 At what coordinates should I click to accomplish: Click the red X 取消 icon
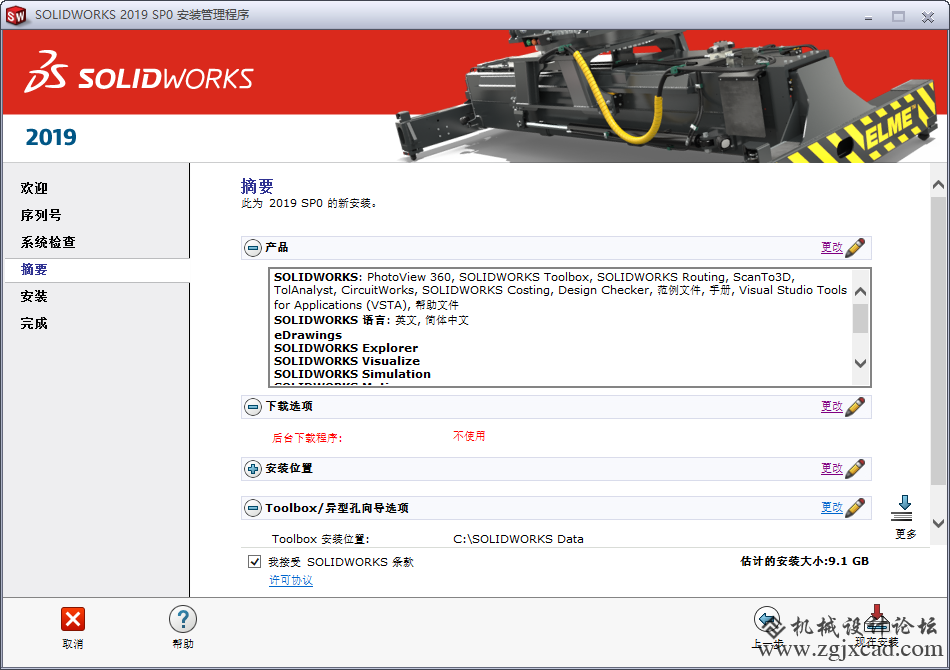pyautogui.click(x=73, y=619)
